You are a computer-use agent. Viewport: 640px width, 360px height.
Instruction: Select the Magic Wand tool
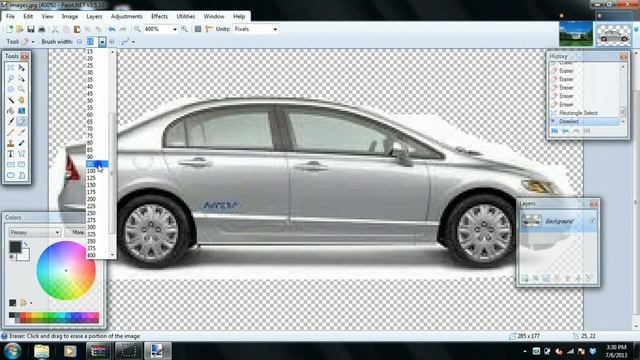[11, 100]
